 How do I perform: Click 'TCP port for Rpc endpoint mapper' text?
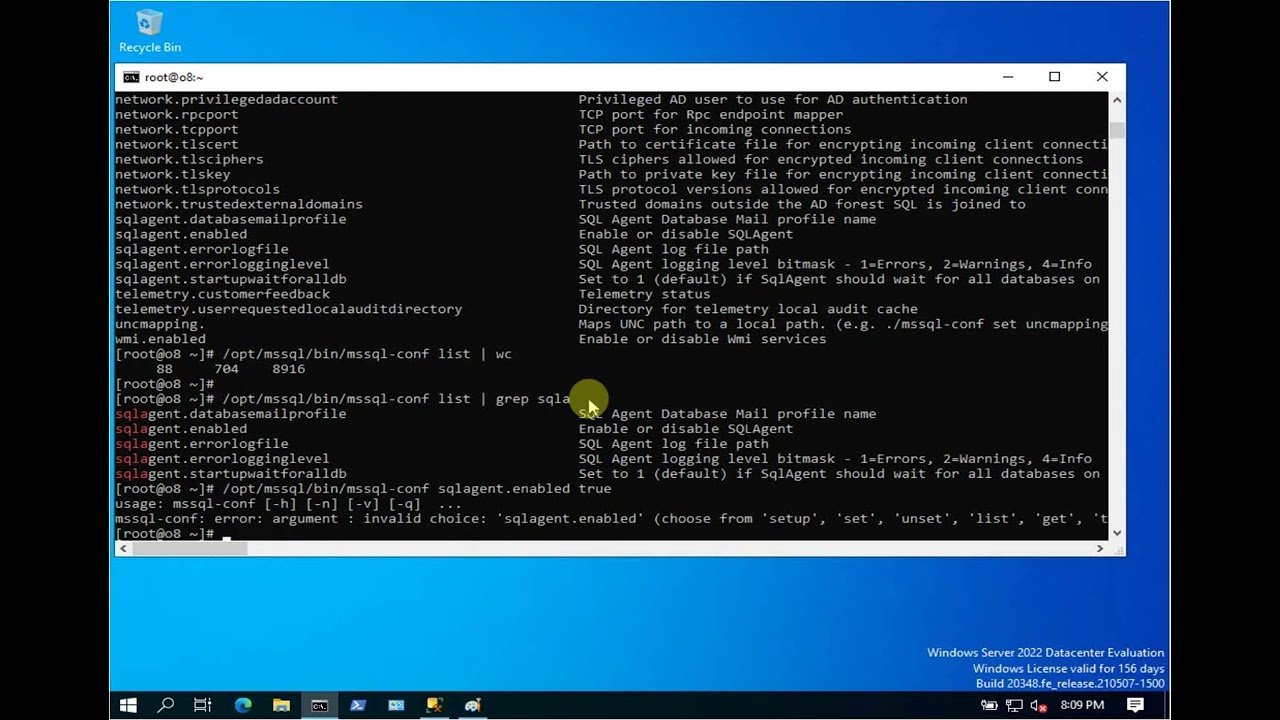[x=710, y=115]
